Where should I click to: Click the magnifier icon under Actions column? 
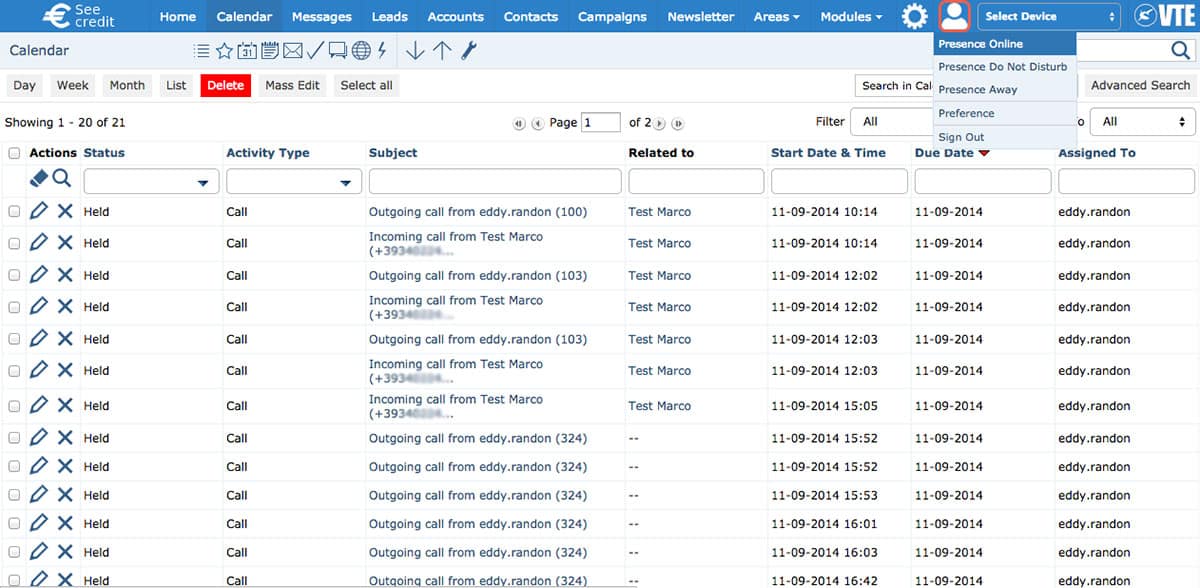(62, 178)
